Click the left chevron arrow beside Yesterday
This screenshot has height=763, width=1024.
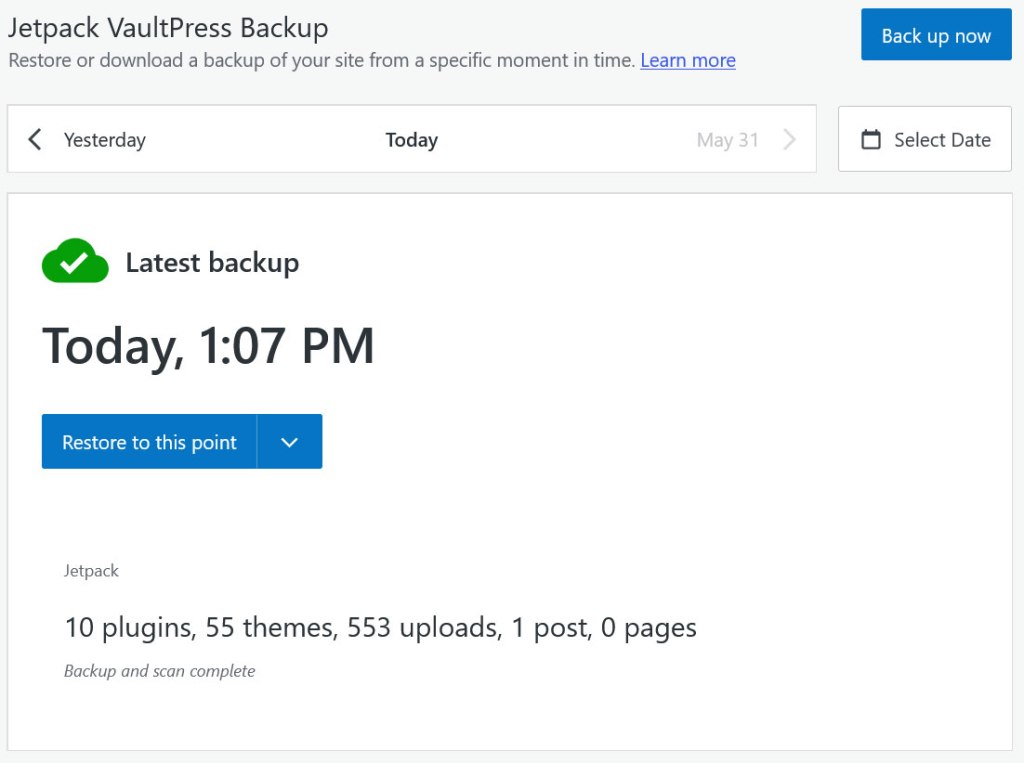pyautogui.click(x=35, y=139)
